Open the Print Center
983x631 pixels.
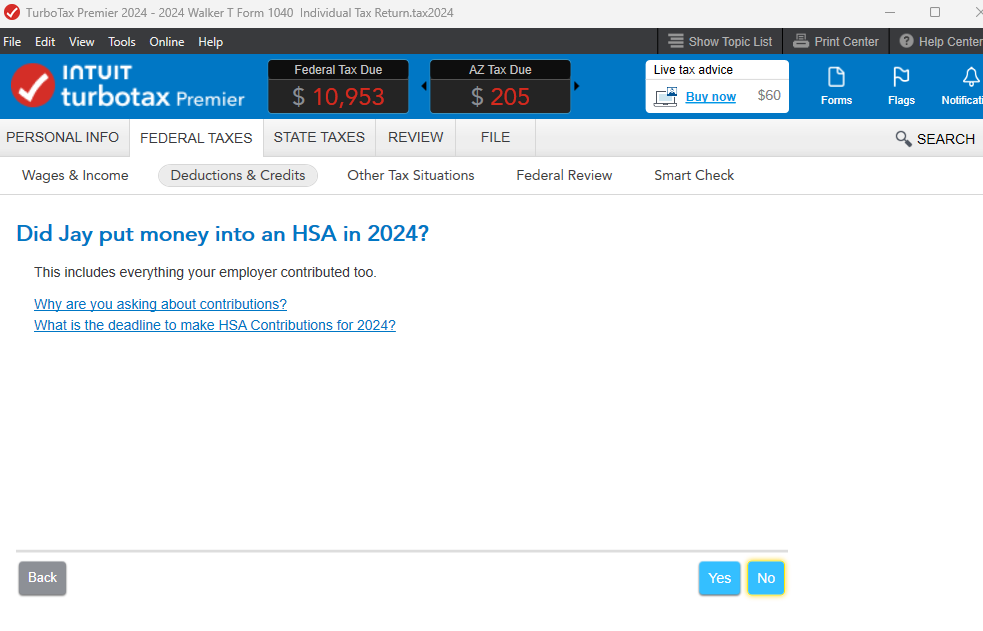point(836,41)
